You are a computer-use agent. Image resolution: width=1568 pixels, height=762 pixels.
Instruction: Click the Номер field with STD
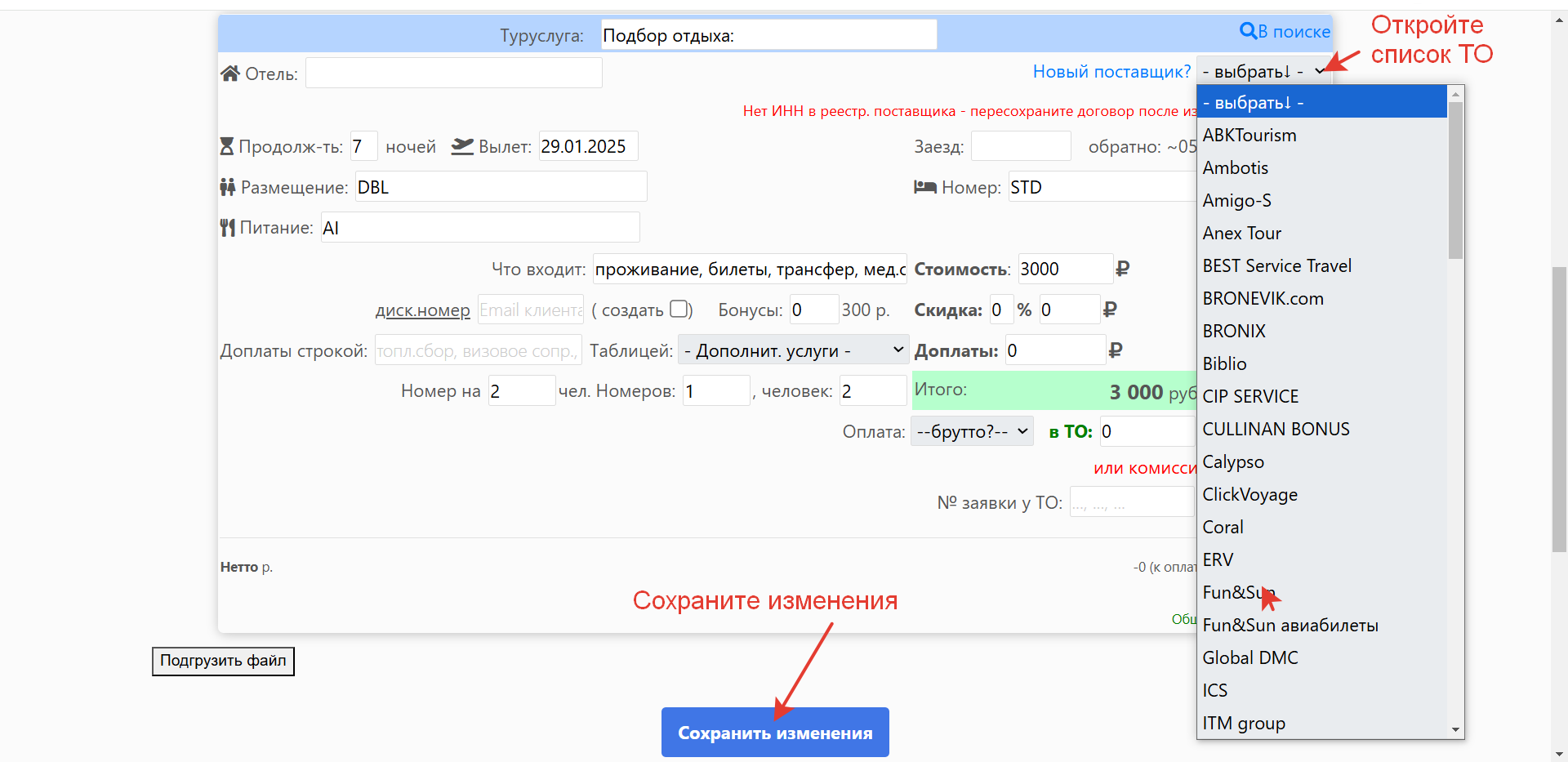pyautogui.click(x=1102, y=187)
